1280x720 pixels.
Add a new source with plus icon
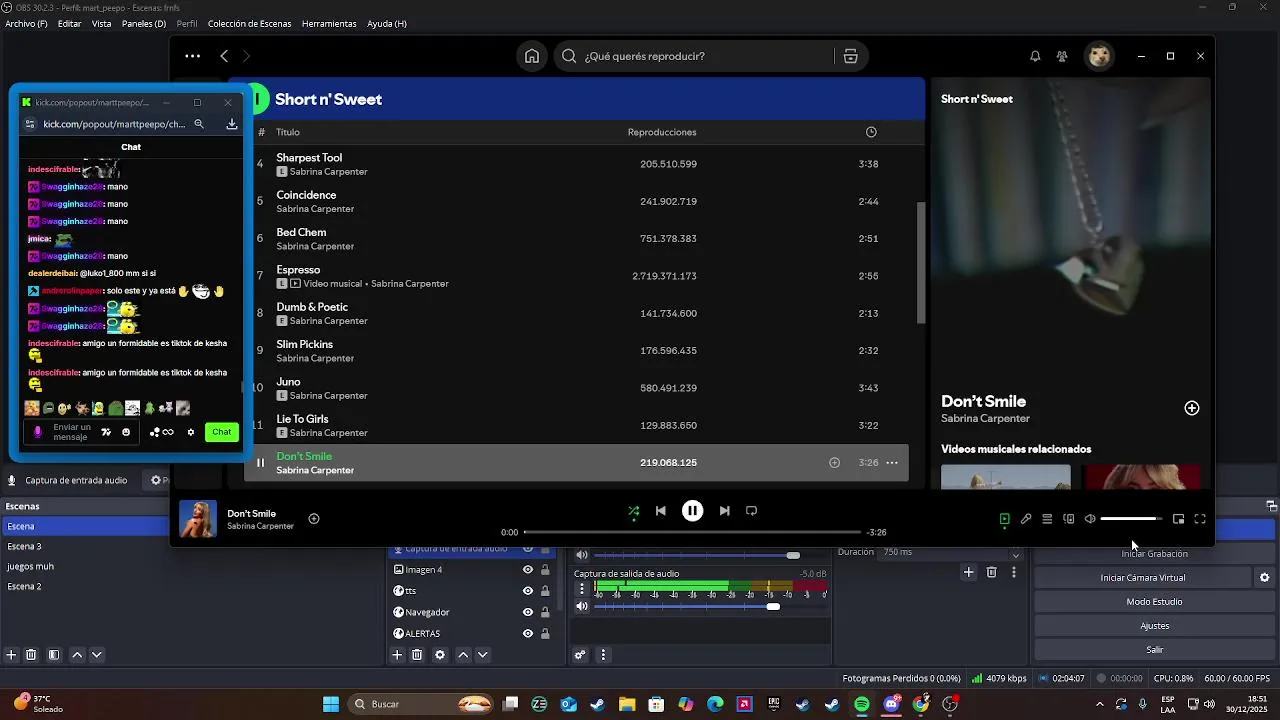click(397, 655)
